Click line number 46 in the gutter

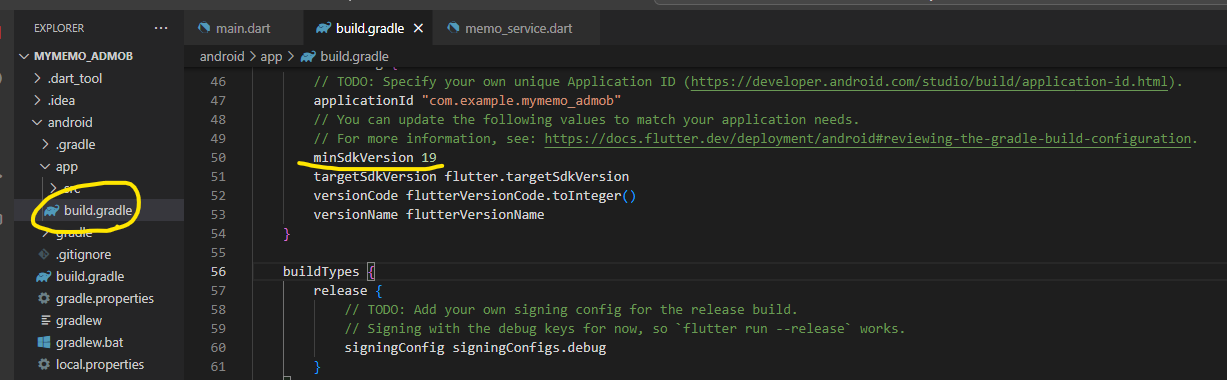coord(219,82)
